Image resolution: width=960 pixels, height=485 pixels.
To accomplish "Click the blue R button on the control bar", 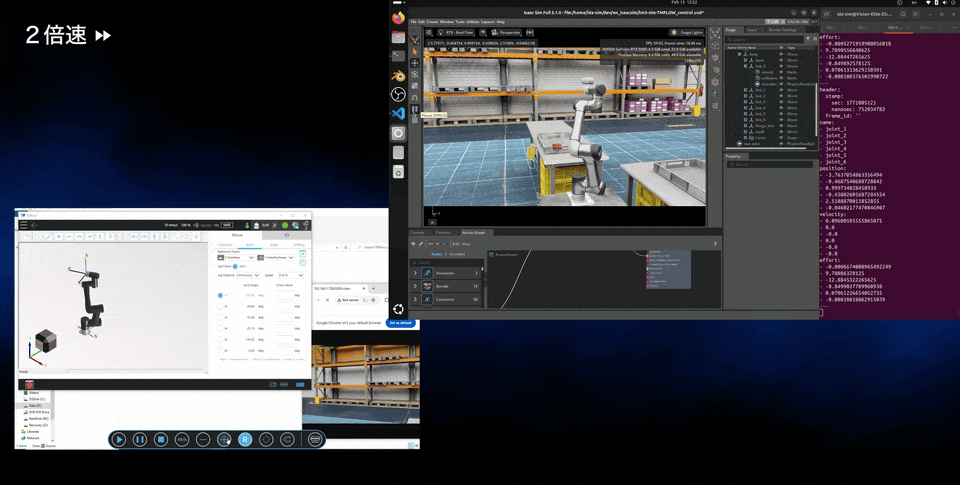I will point(245,439).
